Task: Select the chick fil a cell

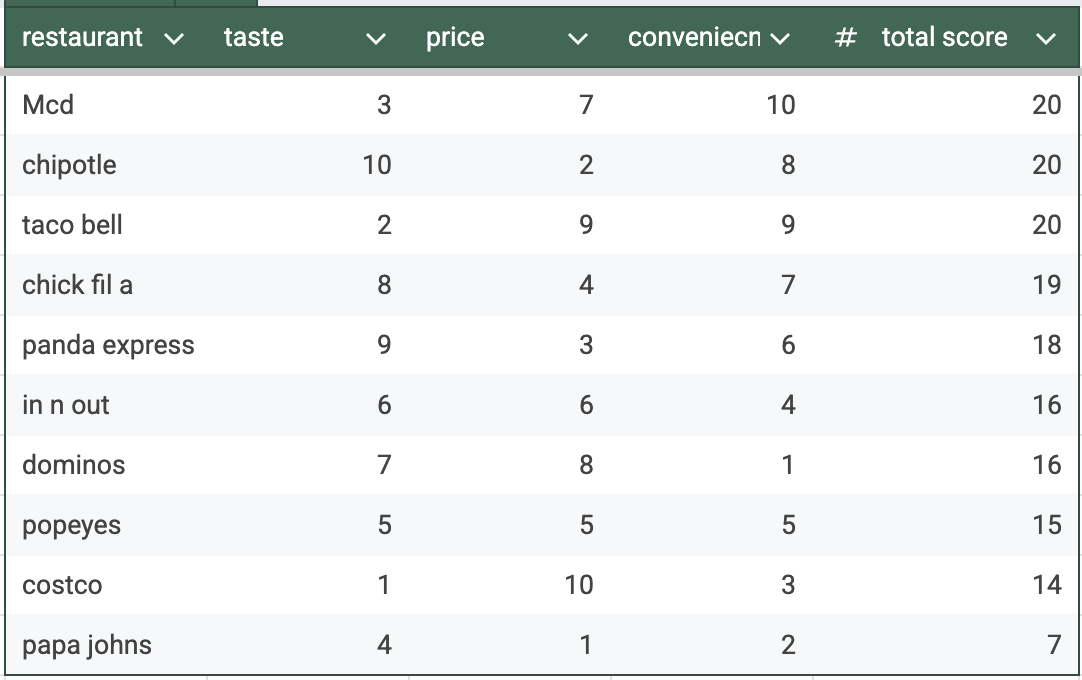Action: pos(77,285)
